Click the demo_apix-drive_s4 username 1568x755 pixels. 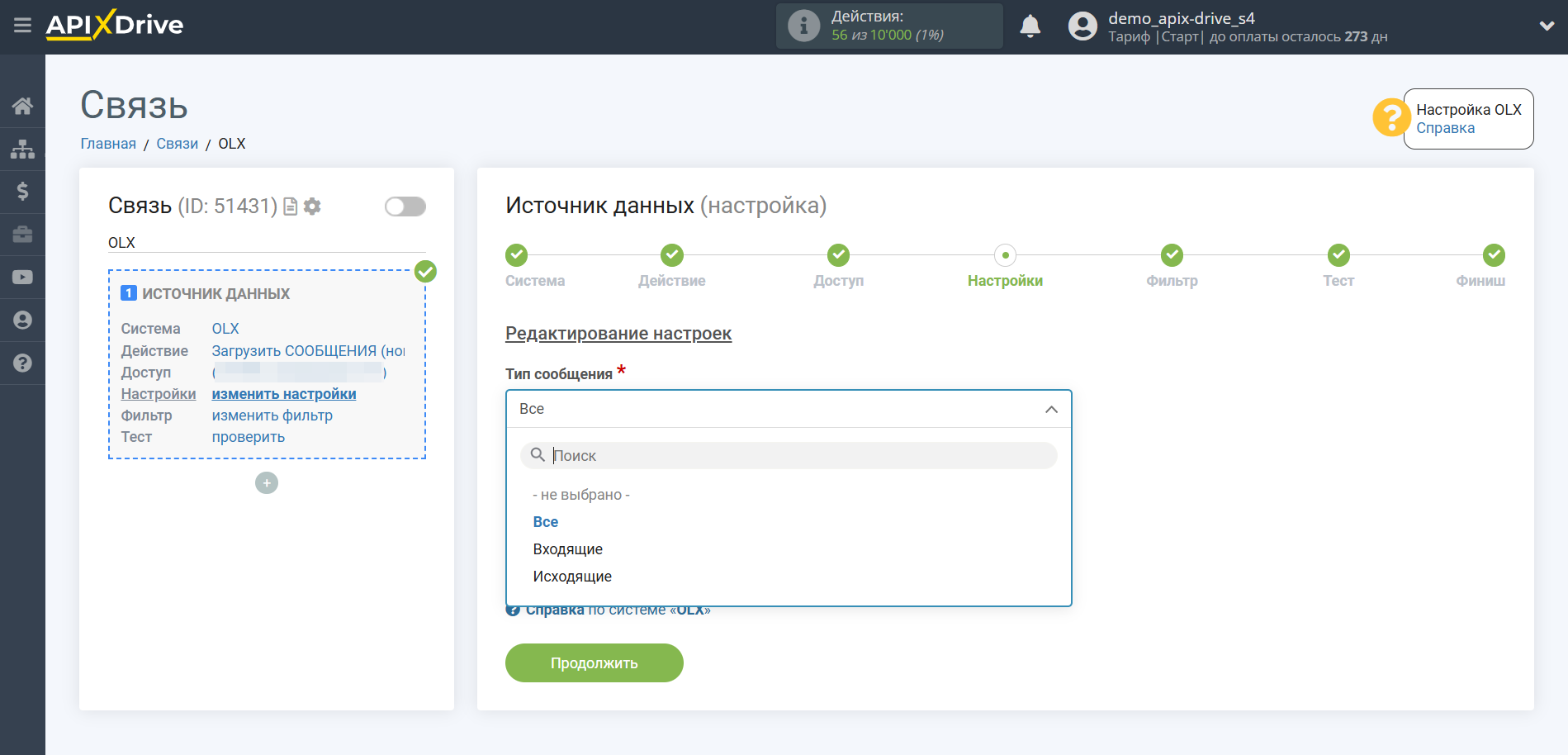point(1182,18)
